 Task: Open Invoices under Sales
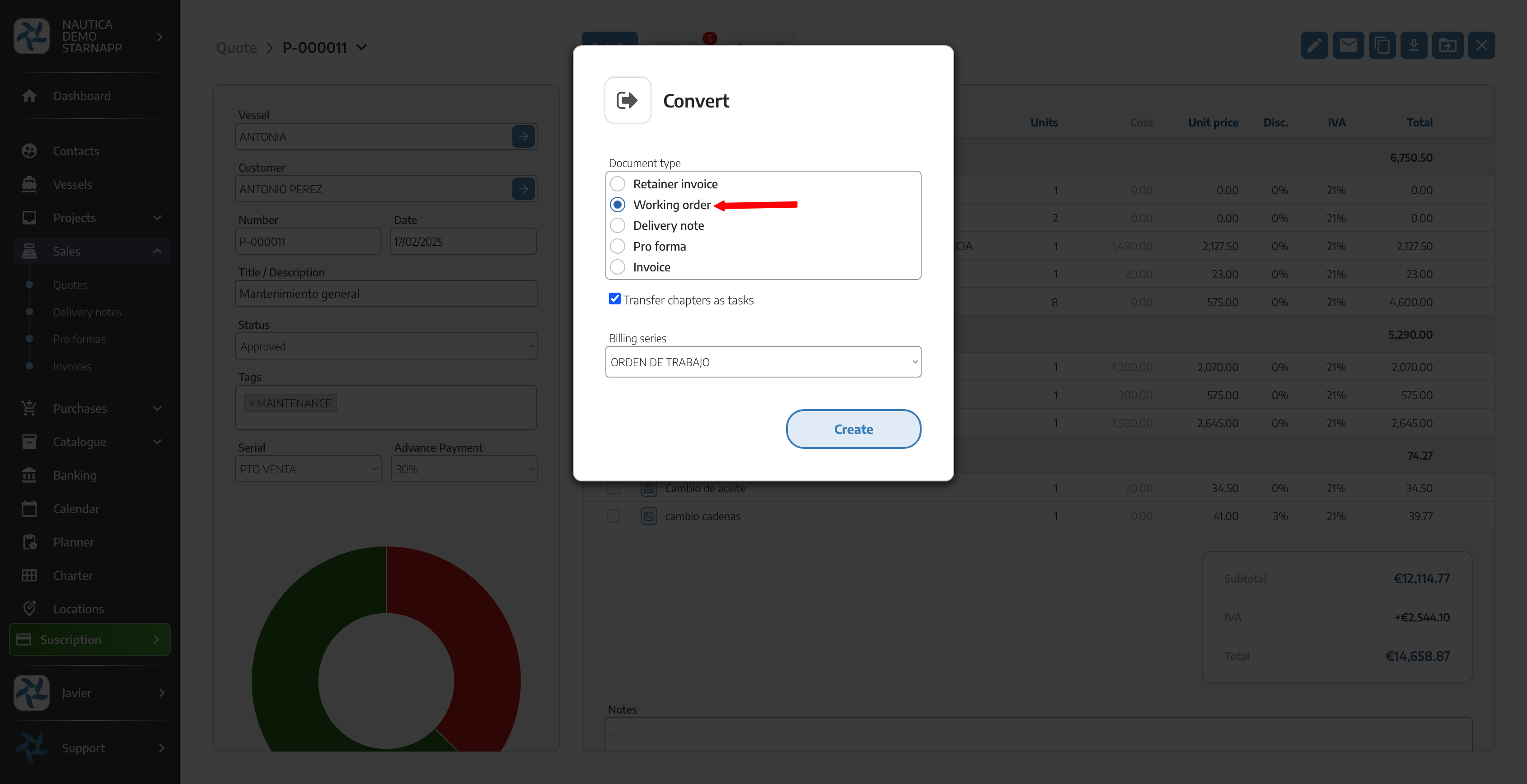point(72,367)
